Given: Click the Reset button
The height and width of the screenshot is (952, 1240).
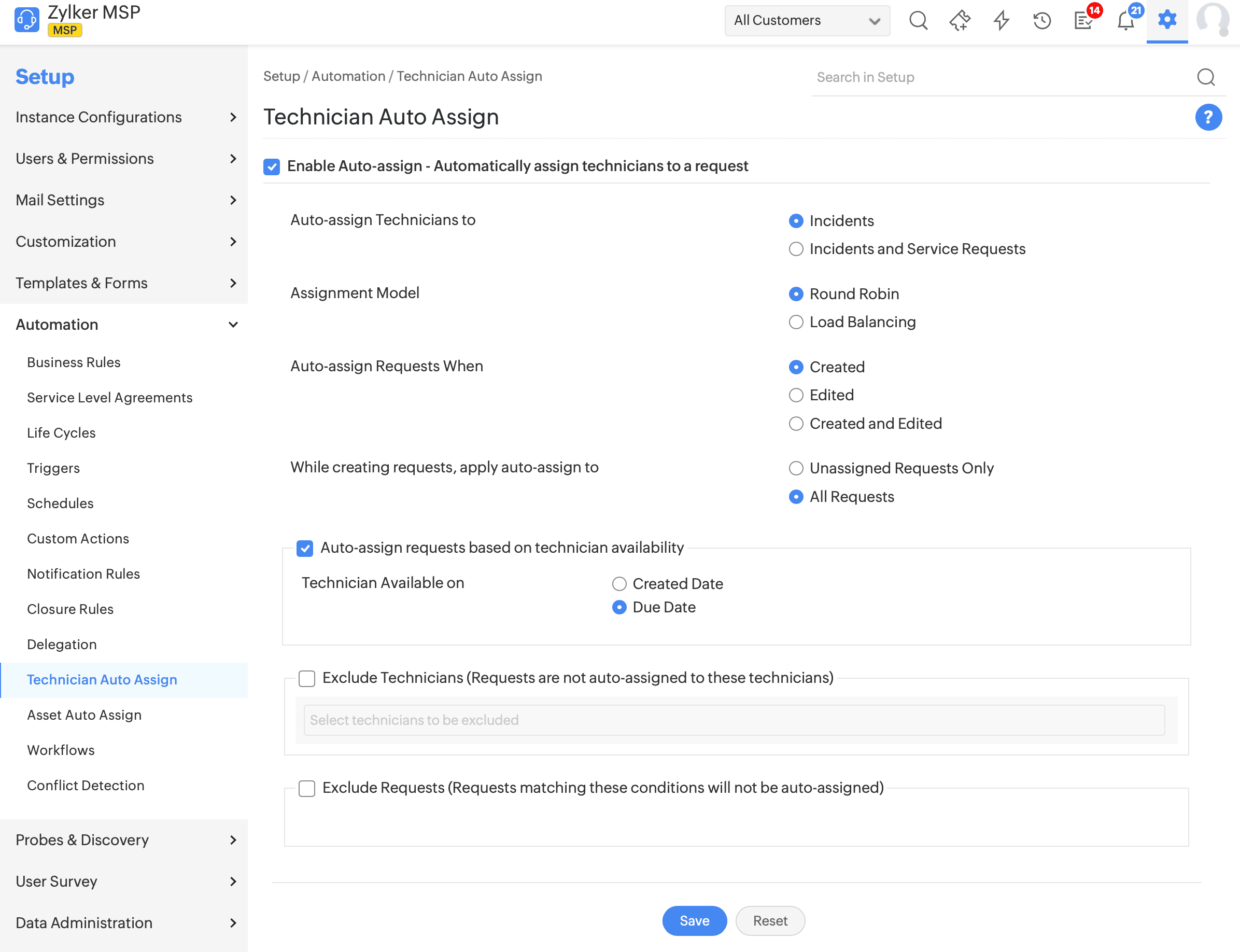Looking at the screenshot, I should (769, 921).
